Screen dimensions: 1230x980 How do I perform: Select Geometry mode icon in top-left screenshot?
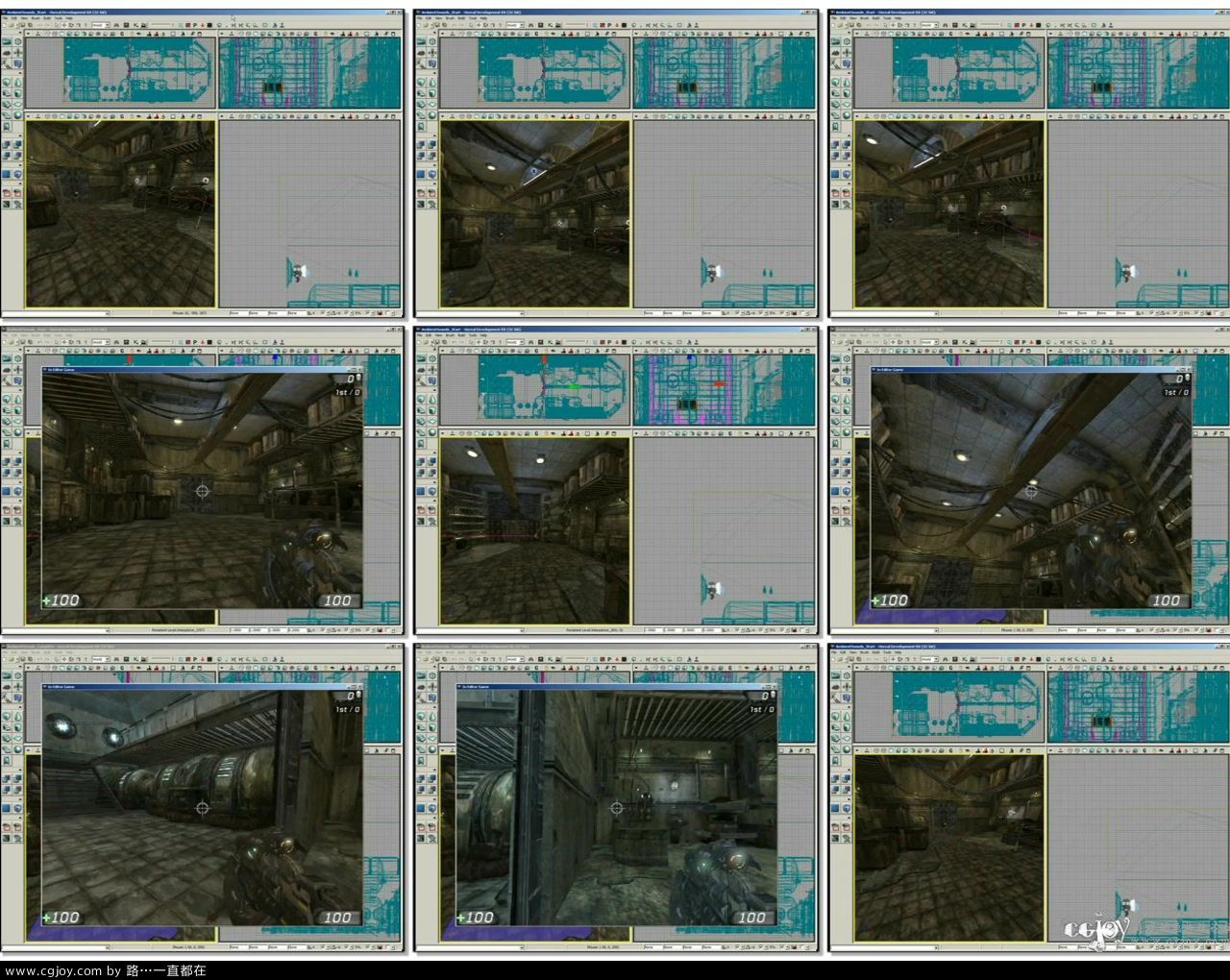[x=18, y=42]
